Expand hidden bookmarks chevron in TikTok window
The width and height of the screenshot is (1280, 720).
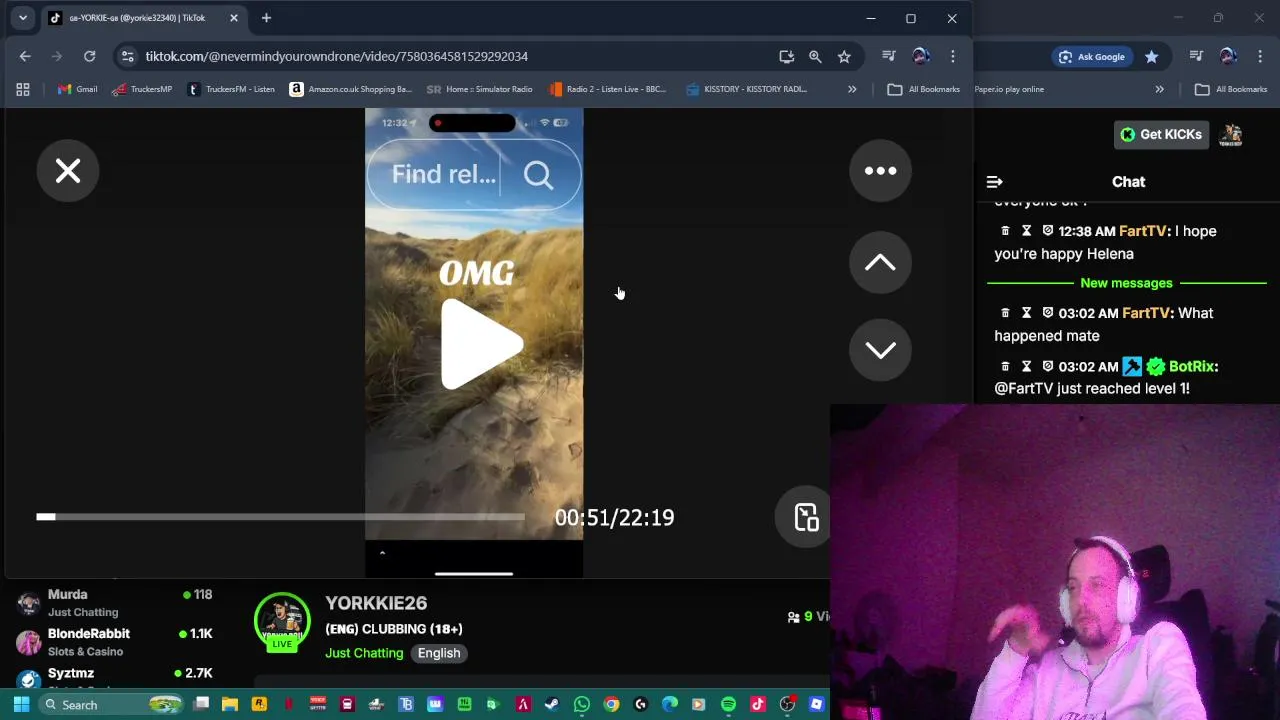[x=852, y=89]
